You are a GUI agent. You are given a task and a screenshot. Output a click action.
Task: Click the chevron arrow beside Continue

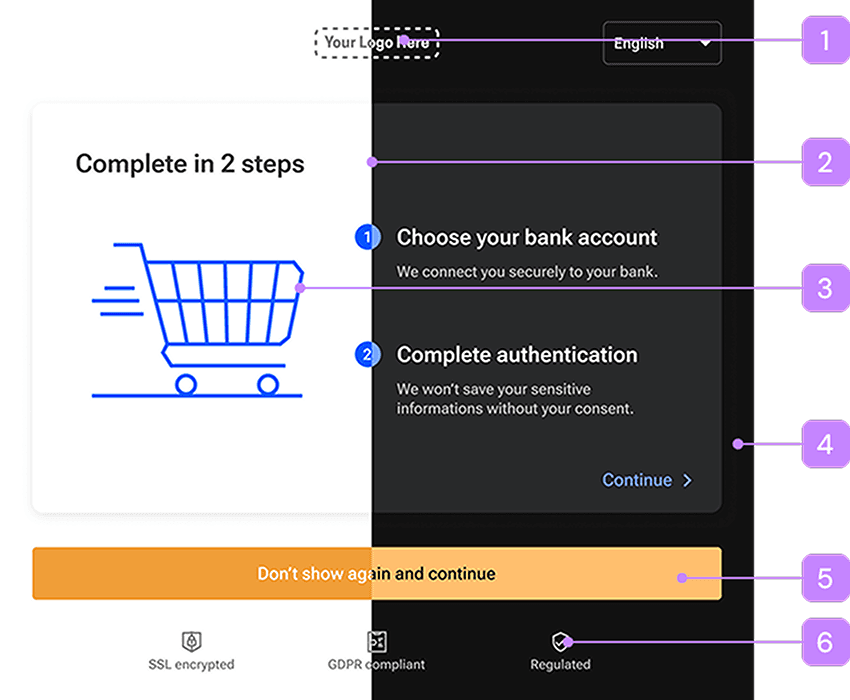coord(688,480)
